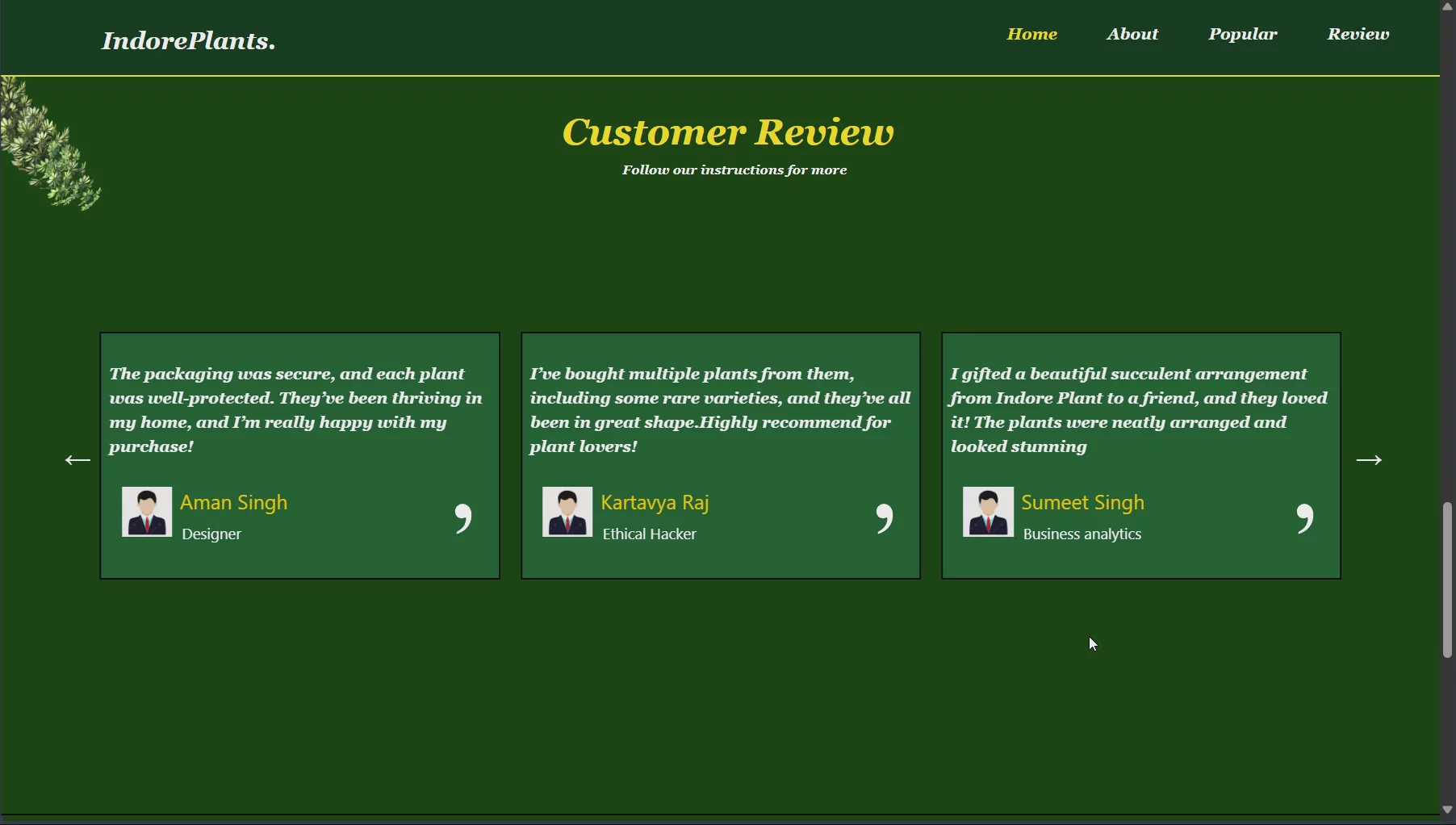Screen dimensions: 1456x825
Task: Click the vertical scrollbar thumb
Action: pyautogui.click(x=1447, y=580)
